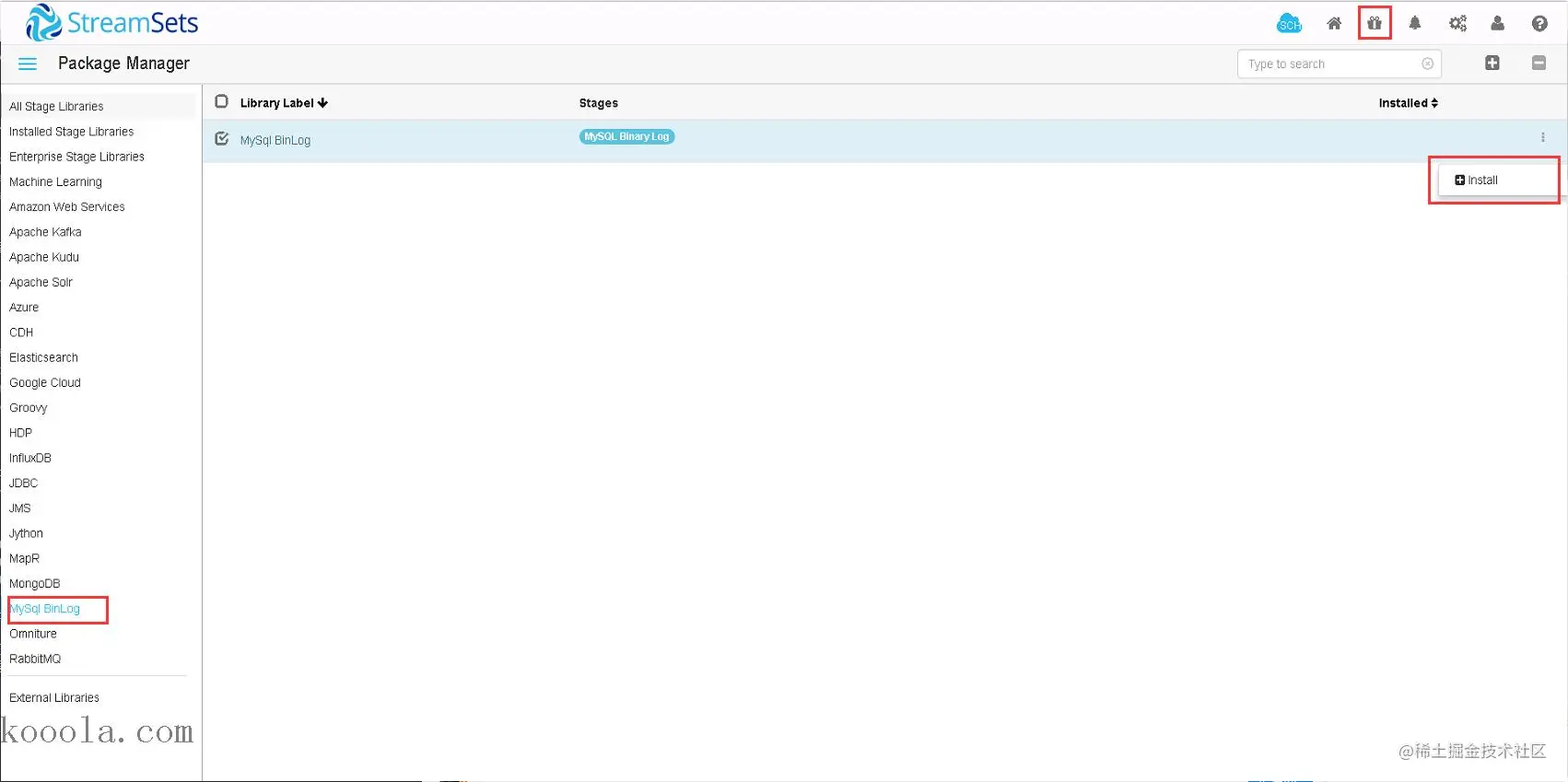The image size is (1568, 782).
Task: Open External Libraries section
Action: 54,697
